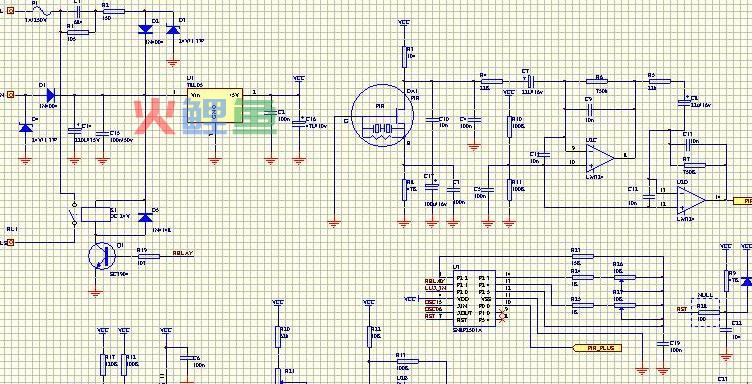The height and width of the screenshot is (384, 752).
Task: Select the lower op-amp triangle near PIR output
Action: coord(691,200)
